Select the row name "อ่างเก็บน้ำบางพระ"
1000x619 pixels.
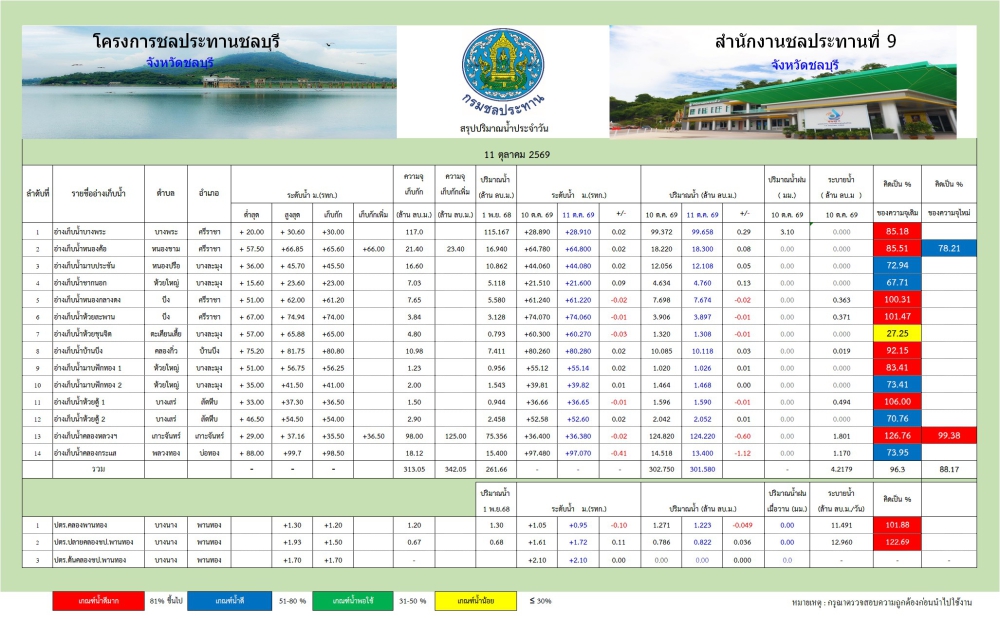(80, 232)
